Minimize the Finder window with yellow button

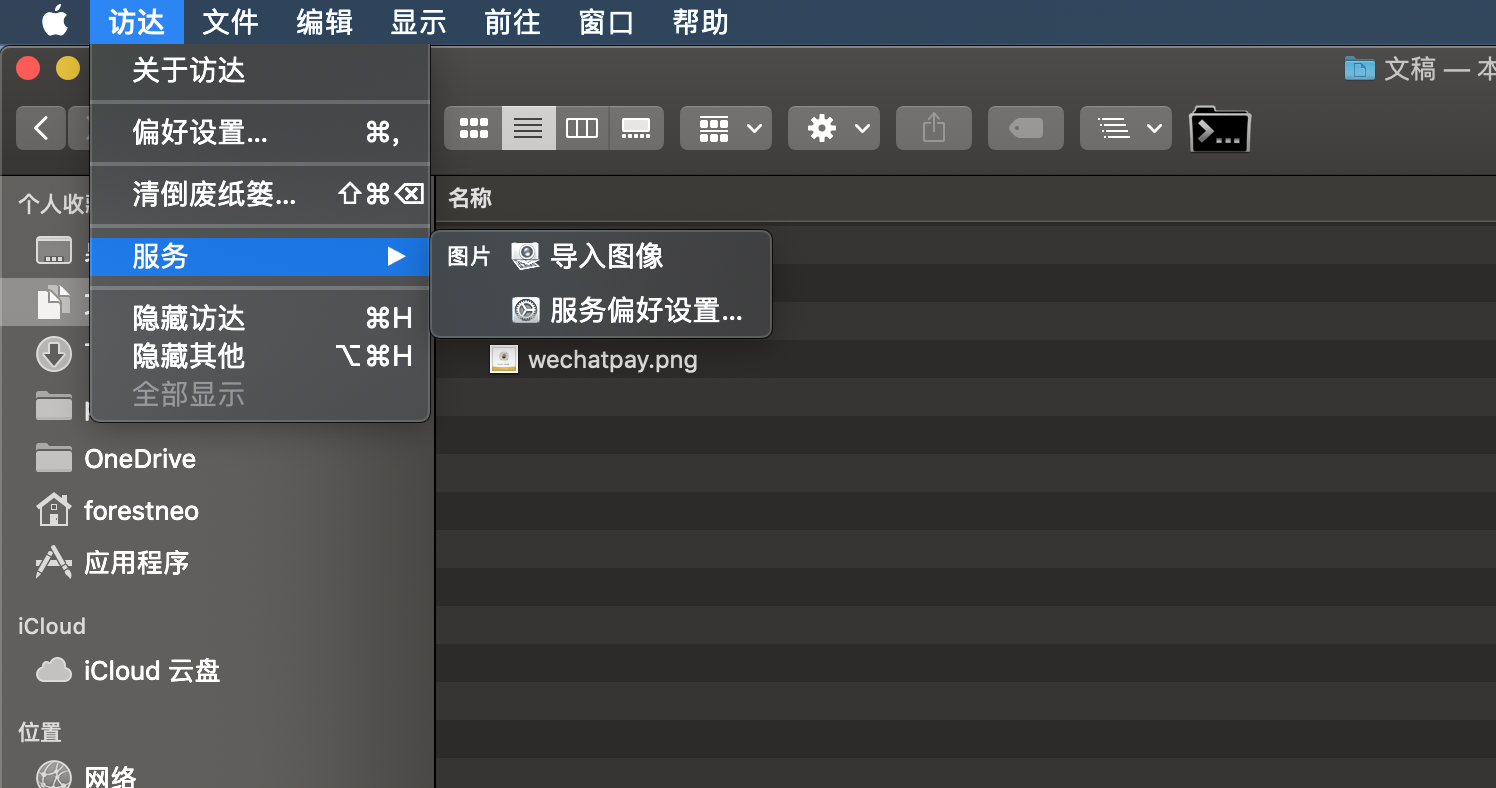click(x=67, y=68)
